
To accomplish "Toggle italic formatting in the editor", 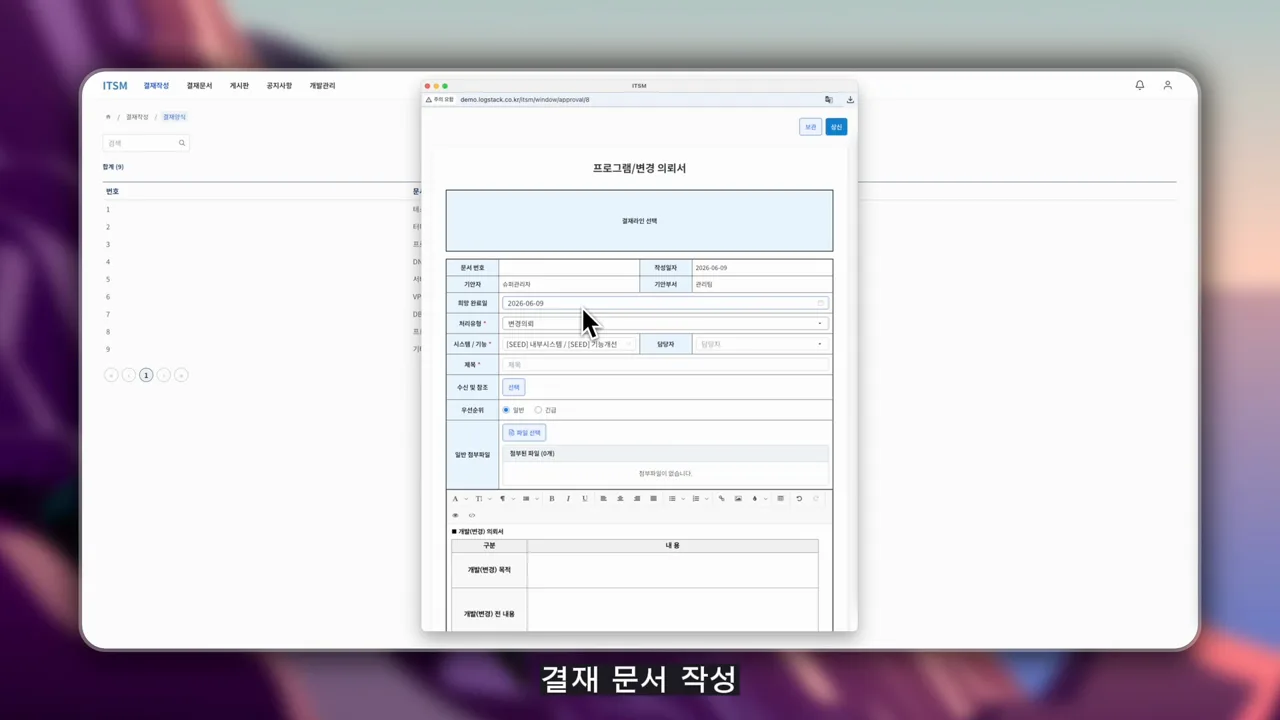I will coord(568,498).
